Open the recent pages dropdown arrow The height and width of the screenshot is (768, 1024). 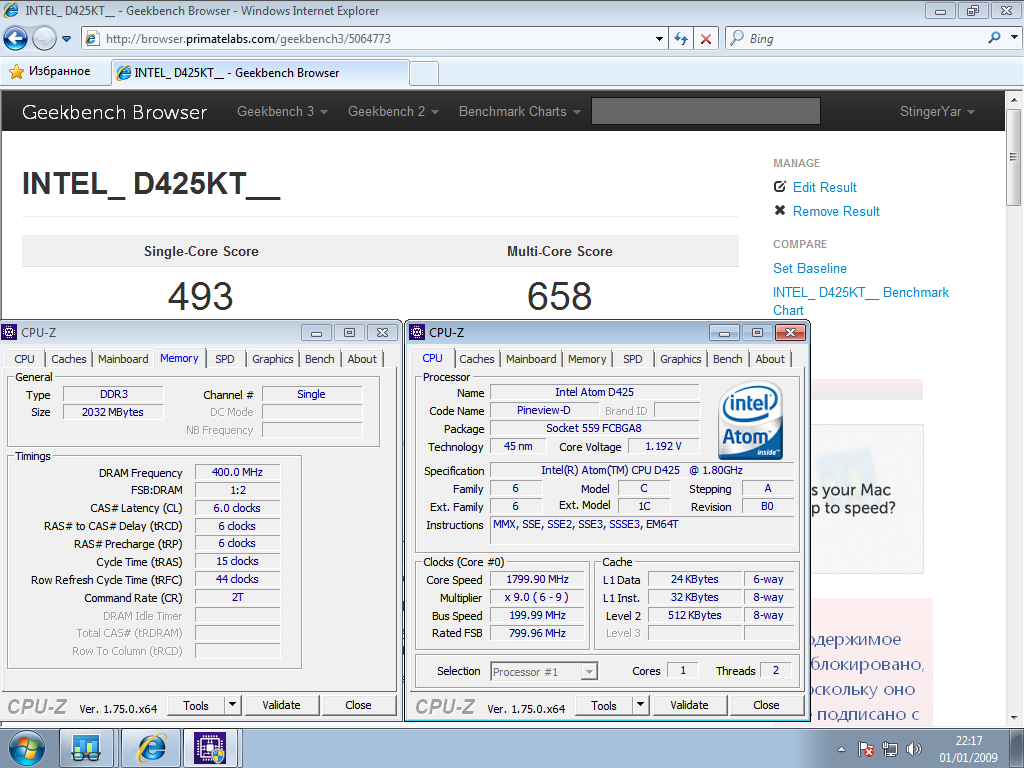click(x=66, y=39)
